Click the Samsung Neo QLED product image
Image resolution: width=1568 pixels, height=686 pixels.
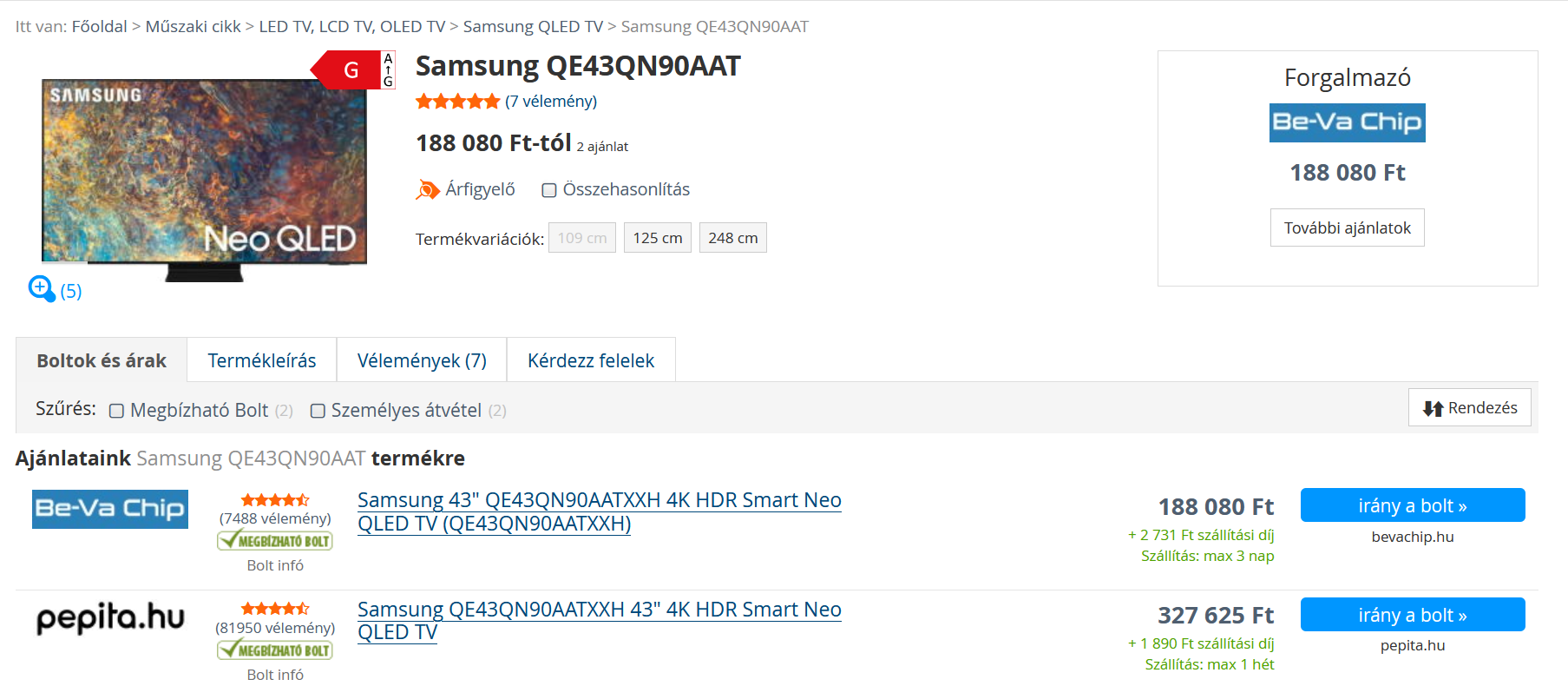(x=204, y=180)
